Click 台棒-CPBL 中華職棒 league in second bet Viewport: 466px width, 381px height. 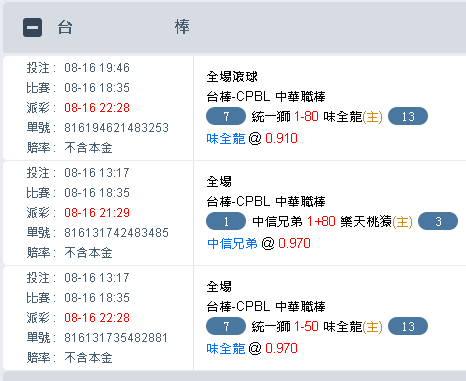[266, 202]
